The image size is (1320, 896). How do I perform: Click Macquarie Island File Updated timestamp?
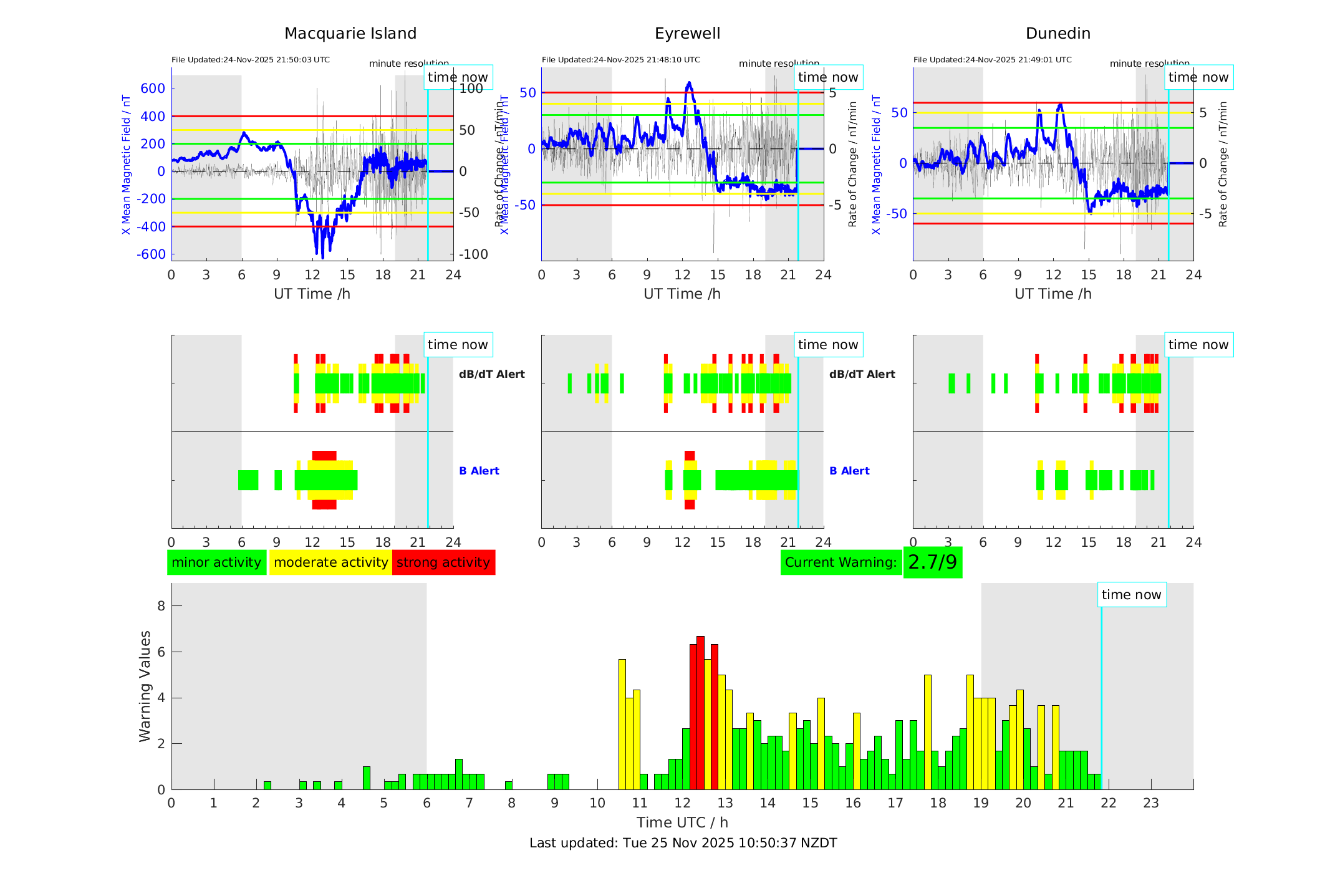[x=251, y=60]
